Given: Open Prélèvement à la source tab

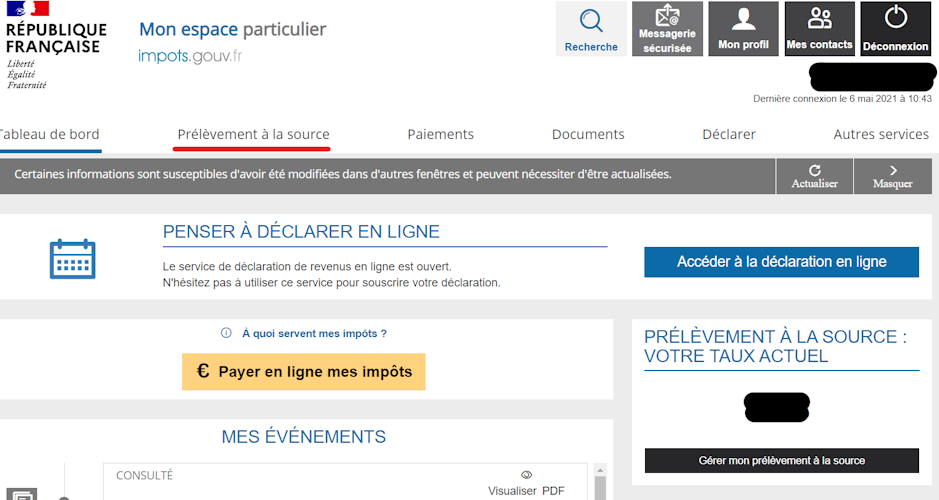Looking at the screenshot, I should pos(253,135).
